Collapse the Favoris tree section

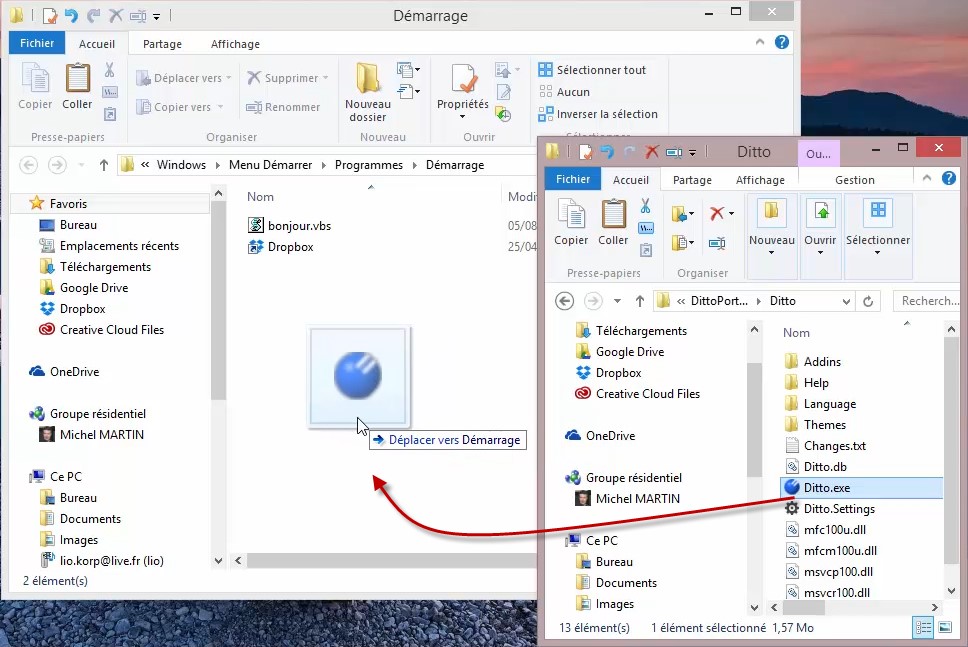pos(22,204)
